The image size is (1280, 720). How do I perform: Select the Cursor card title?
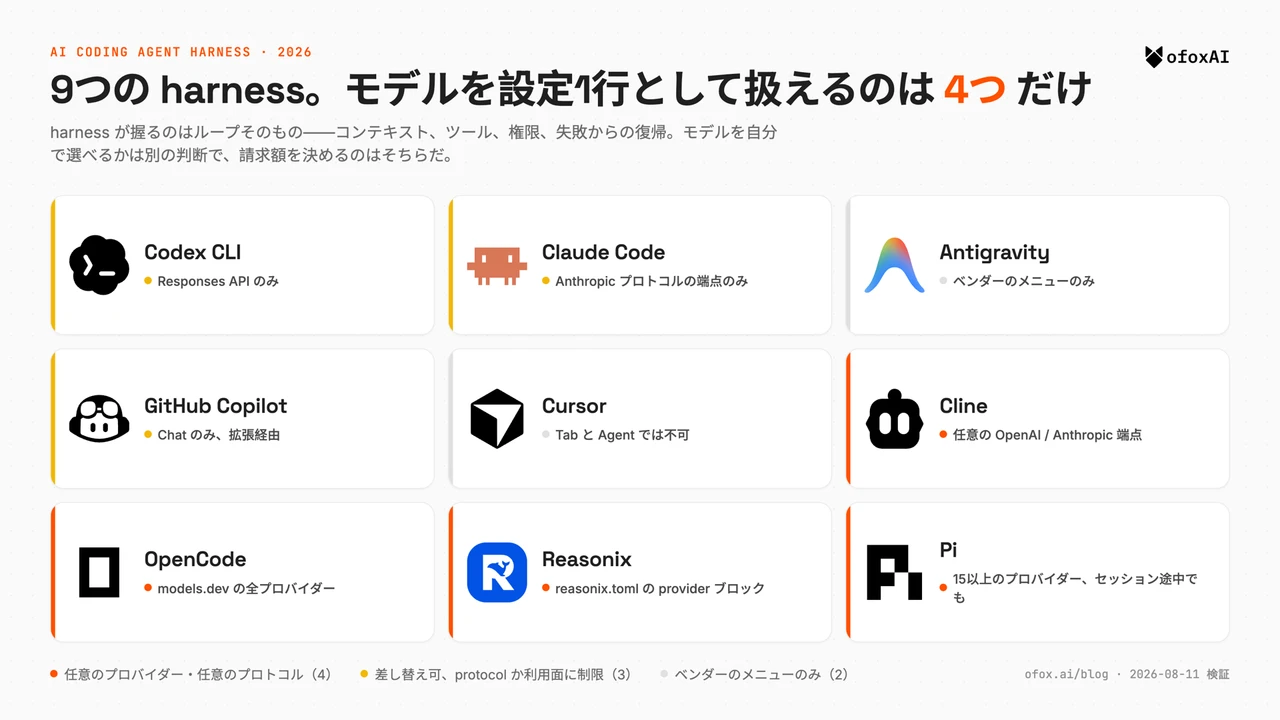click(574, 406)
